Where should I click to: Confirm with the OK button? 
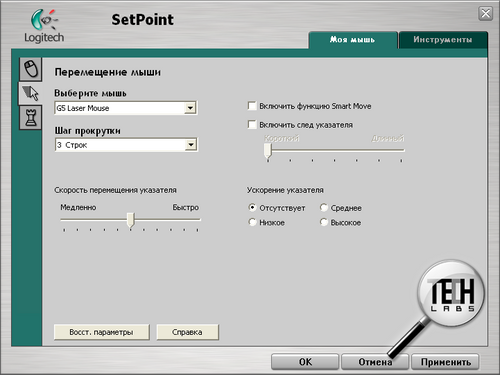pos(305,362)
